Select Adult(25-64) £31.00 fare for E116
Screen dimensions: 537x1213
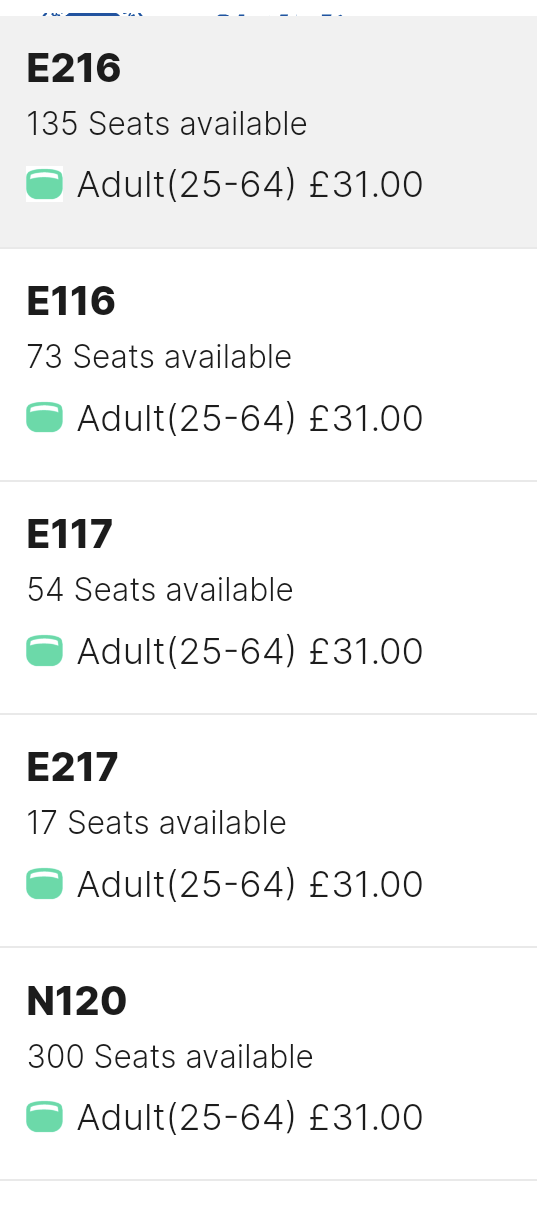(250, 418)
